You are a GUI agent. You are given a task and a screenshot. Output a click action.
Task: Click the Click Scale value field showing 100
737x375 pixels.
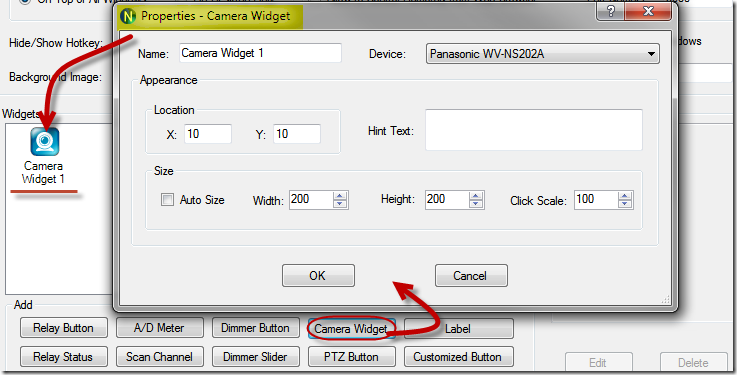coord(596,200)
